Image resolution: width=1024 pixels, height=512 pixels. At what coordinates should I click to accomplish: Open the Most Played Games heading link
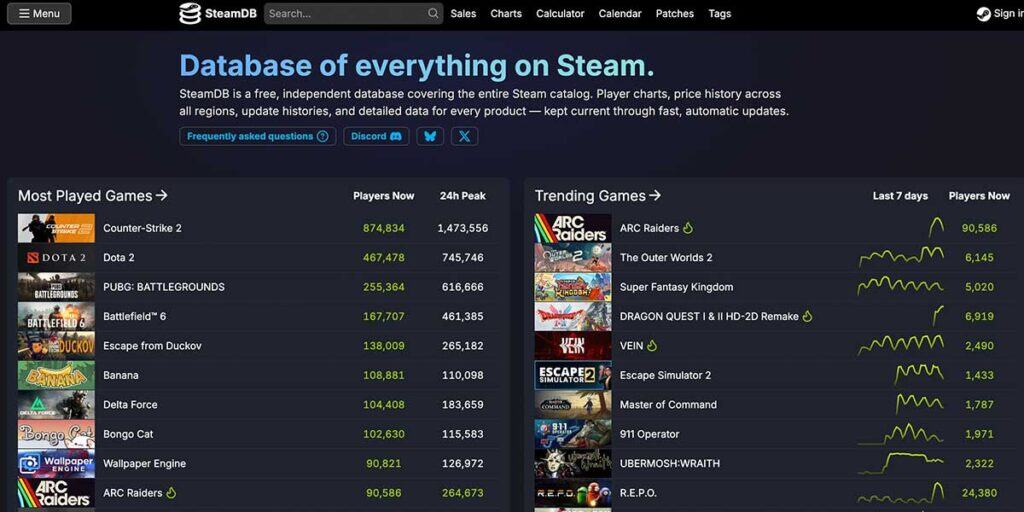click(x=93, y=195)
